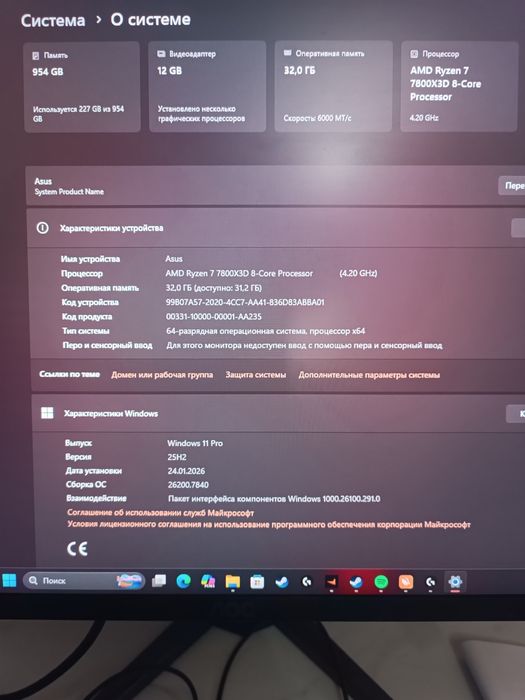The width and height of the screenshot is (525, 700).
Task: Collapse the Характеристики устройства section
Action: point(518,228)
